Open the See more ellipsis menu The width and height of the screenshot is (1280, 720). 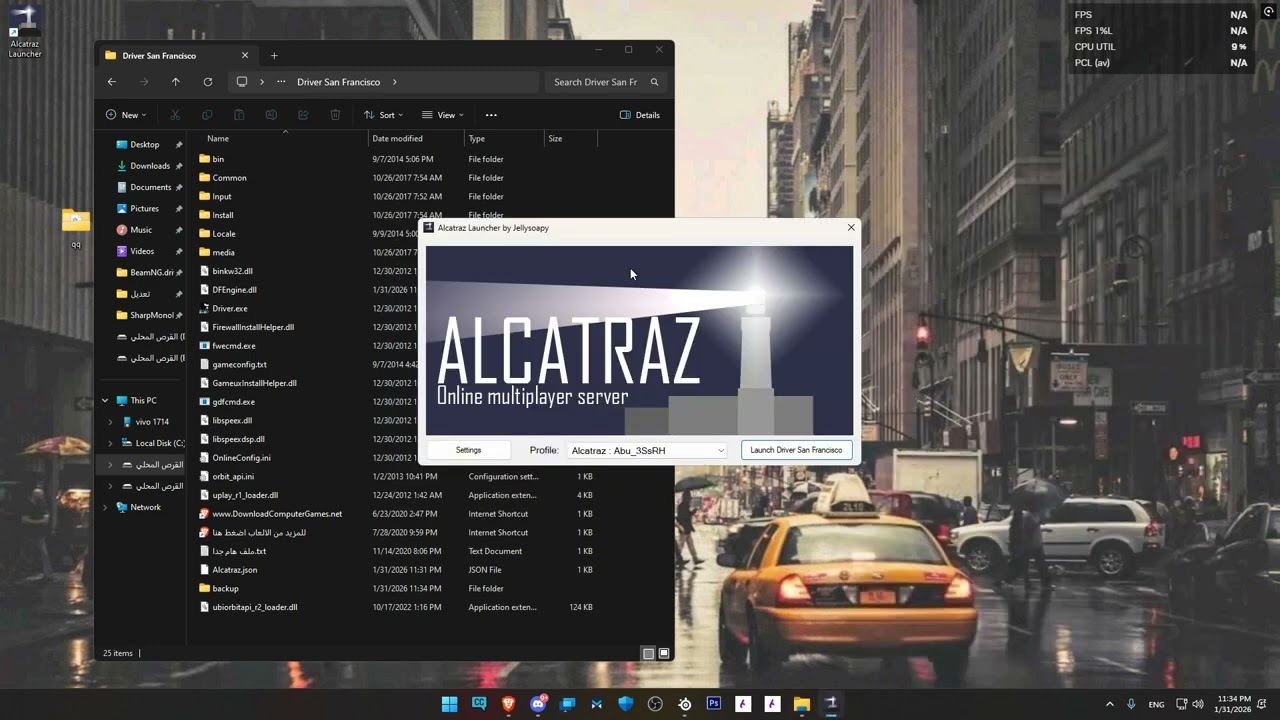click(491, 115)
